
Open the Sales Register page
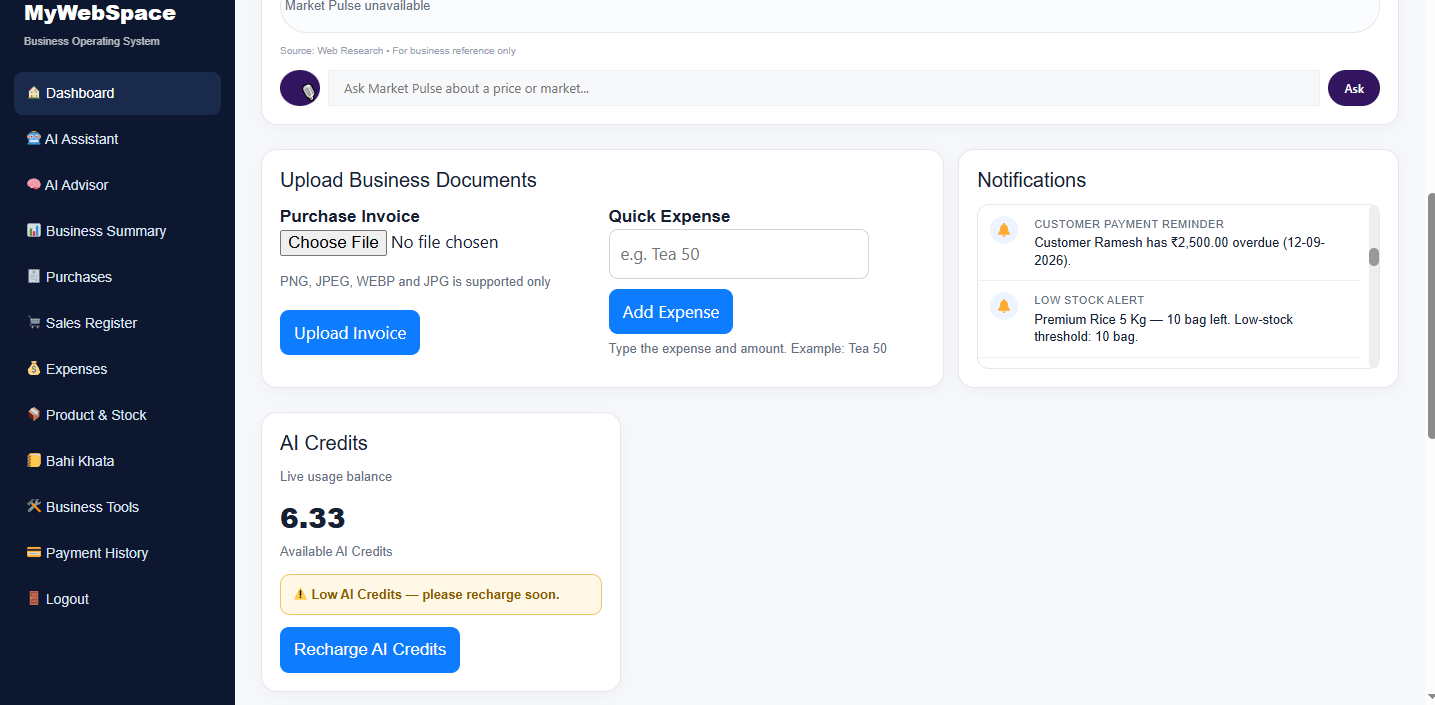click(x=117, y=323)
